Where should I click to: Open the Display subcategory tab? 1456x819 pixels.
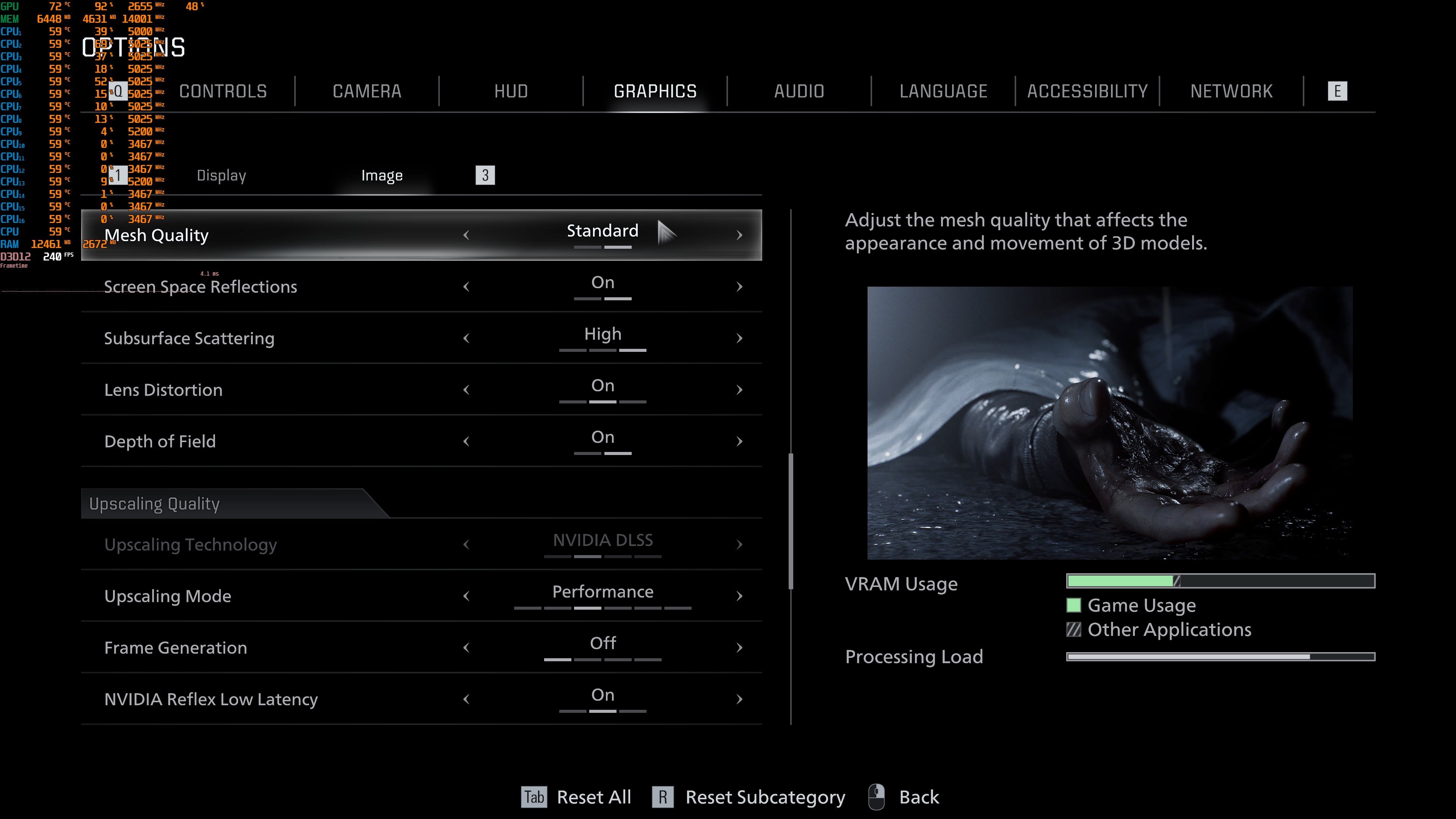coord(221,175)
